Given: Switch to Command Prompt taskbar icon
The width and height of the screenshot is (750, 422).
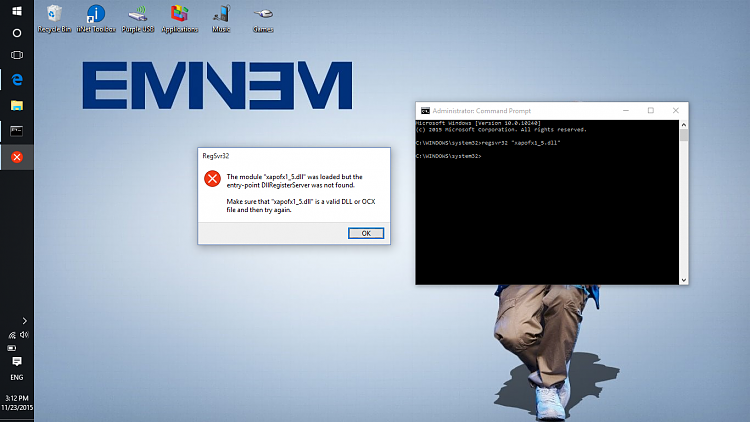Looking at the screenshot, I should [x=17, y=131].
